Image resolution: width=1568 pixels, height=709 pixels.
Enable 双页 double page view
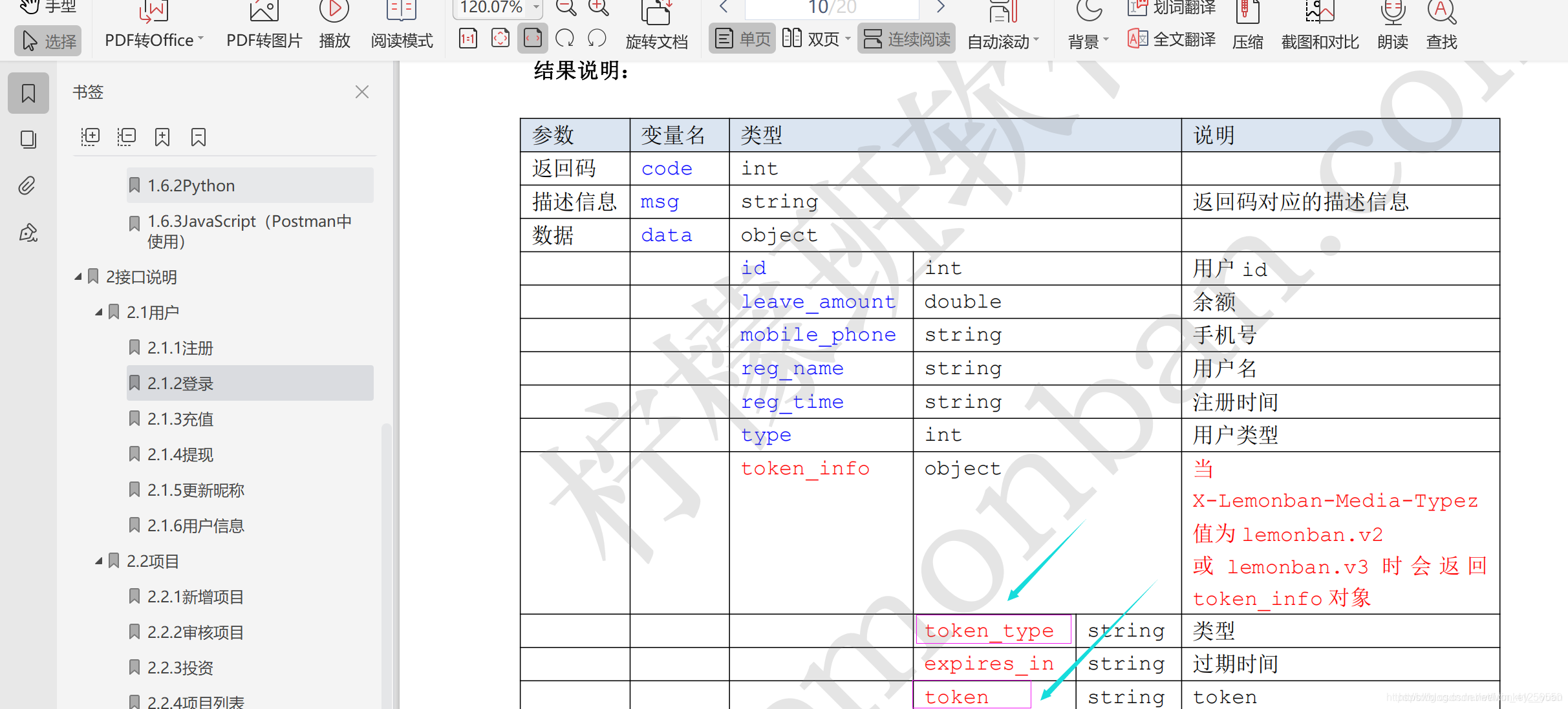tap(811, 39)
